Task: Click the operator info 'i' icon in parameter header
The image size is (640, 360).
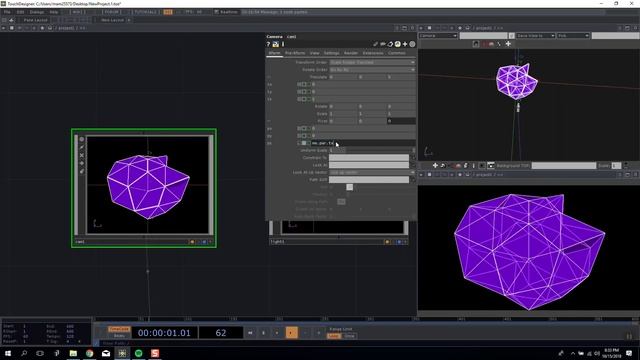Action: pos(282,44)
